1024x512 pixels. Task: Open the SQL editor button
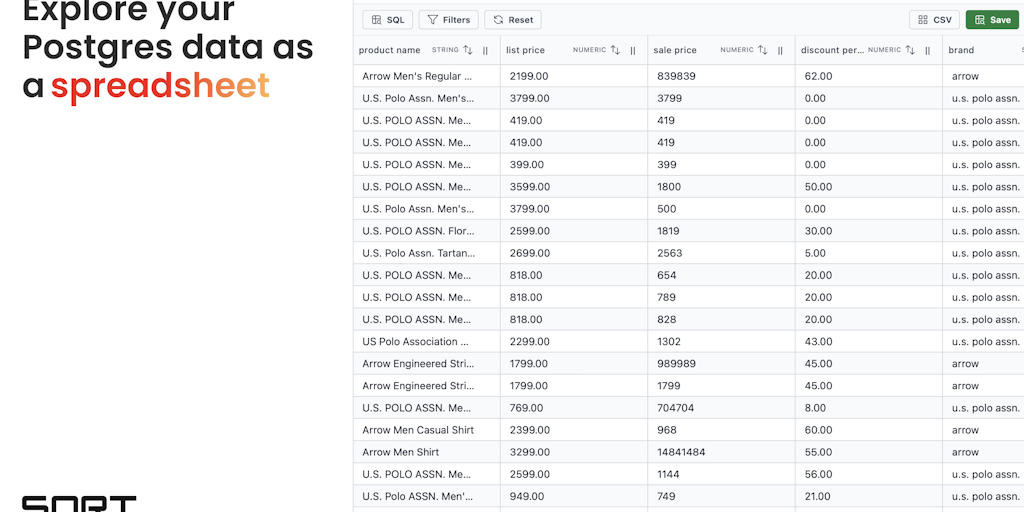pyautogui.click(x=387, y=20)
